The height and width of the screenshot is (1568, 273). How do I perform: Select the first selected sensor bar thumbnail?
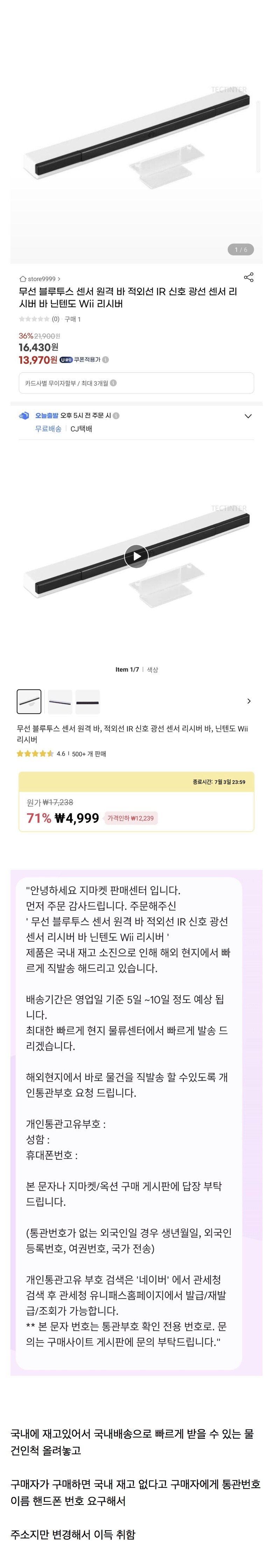coord(29,702)
